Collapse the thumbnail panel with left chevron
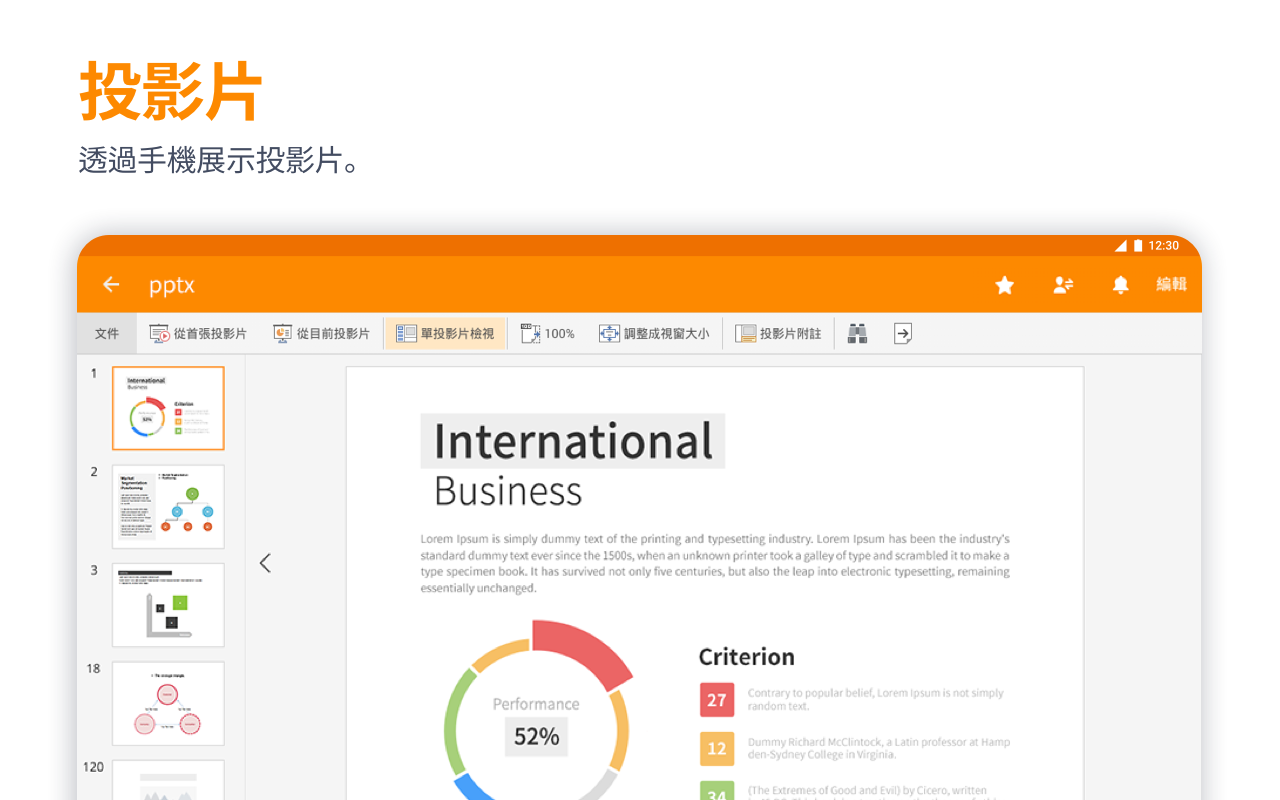Image resolution: width=1280 pixels, height=800 pixels. [x=265, y=563]
